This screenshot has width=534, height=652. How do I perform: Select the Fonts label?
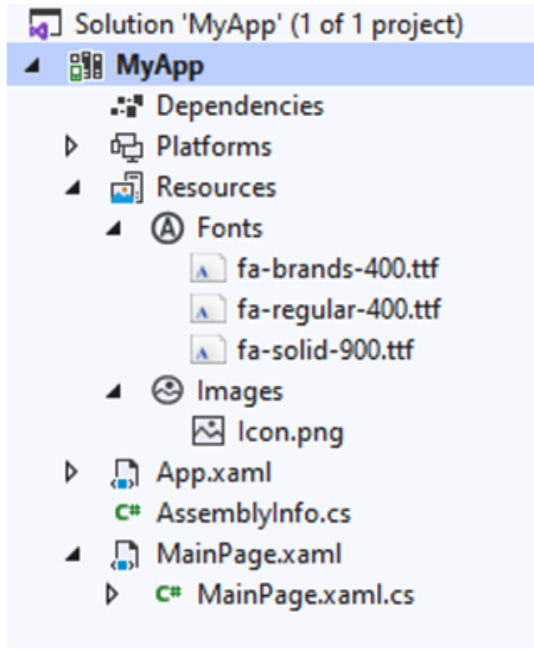[230, 228]
